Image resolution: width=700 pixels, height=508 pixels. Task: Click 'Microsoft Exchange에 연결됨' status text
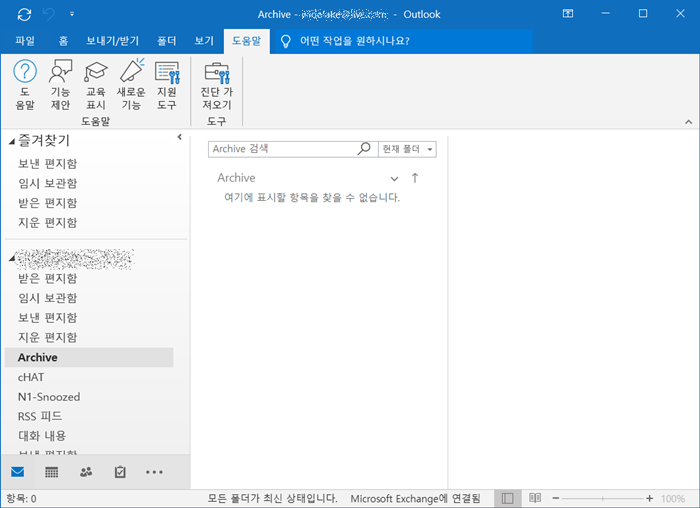tap(415, 499)
